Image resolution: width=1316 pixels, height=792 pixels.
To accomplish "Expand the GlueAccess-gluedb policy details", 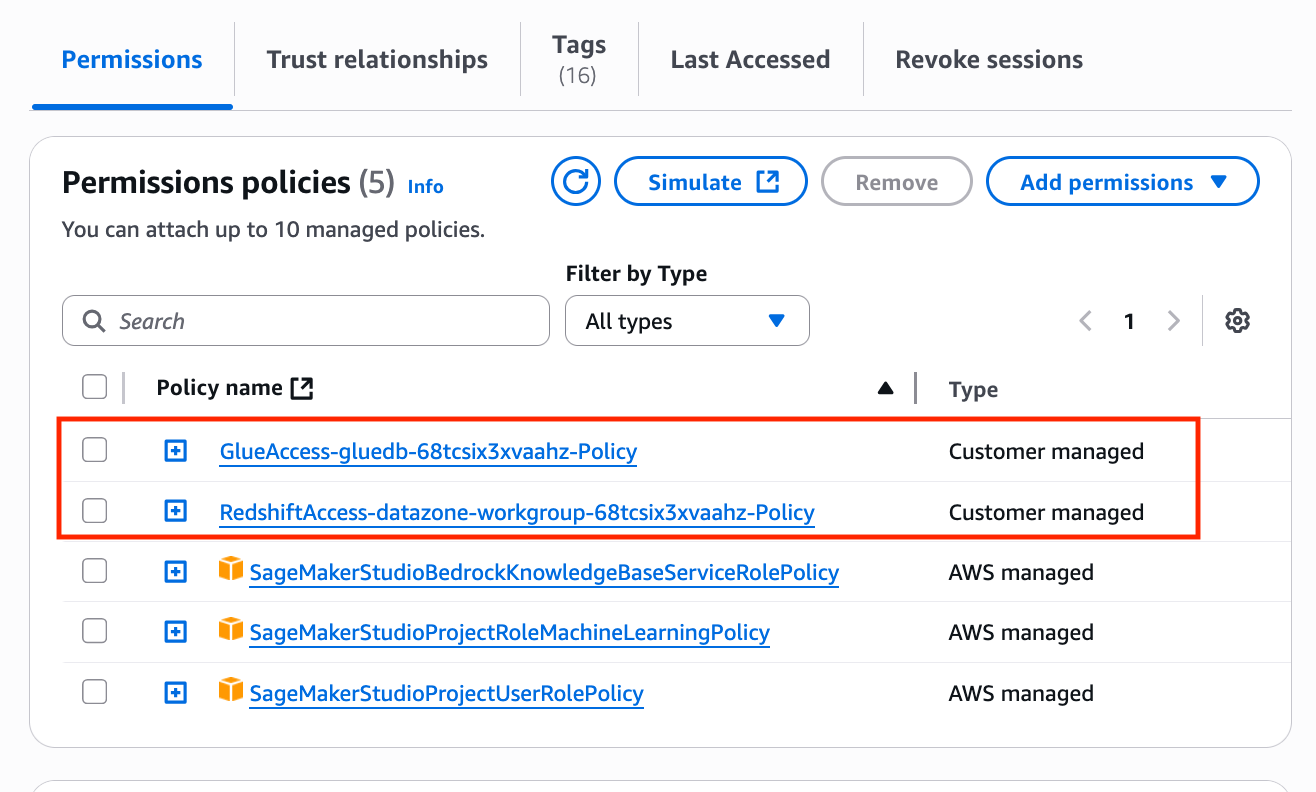I will pyautogui.click(x=175, y=452).
